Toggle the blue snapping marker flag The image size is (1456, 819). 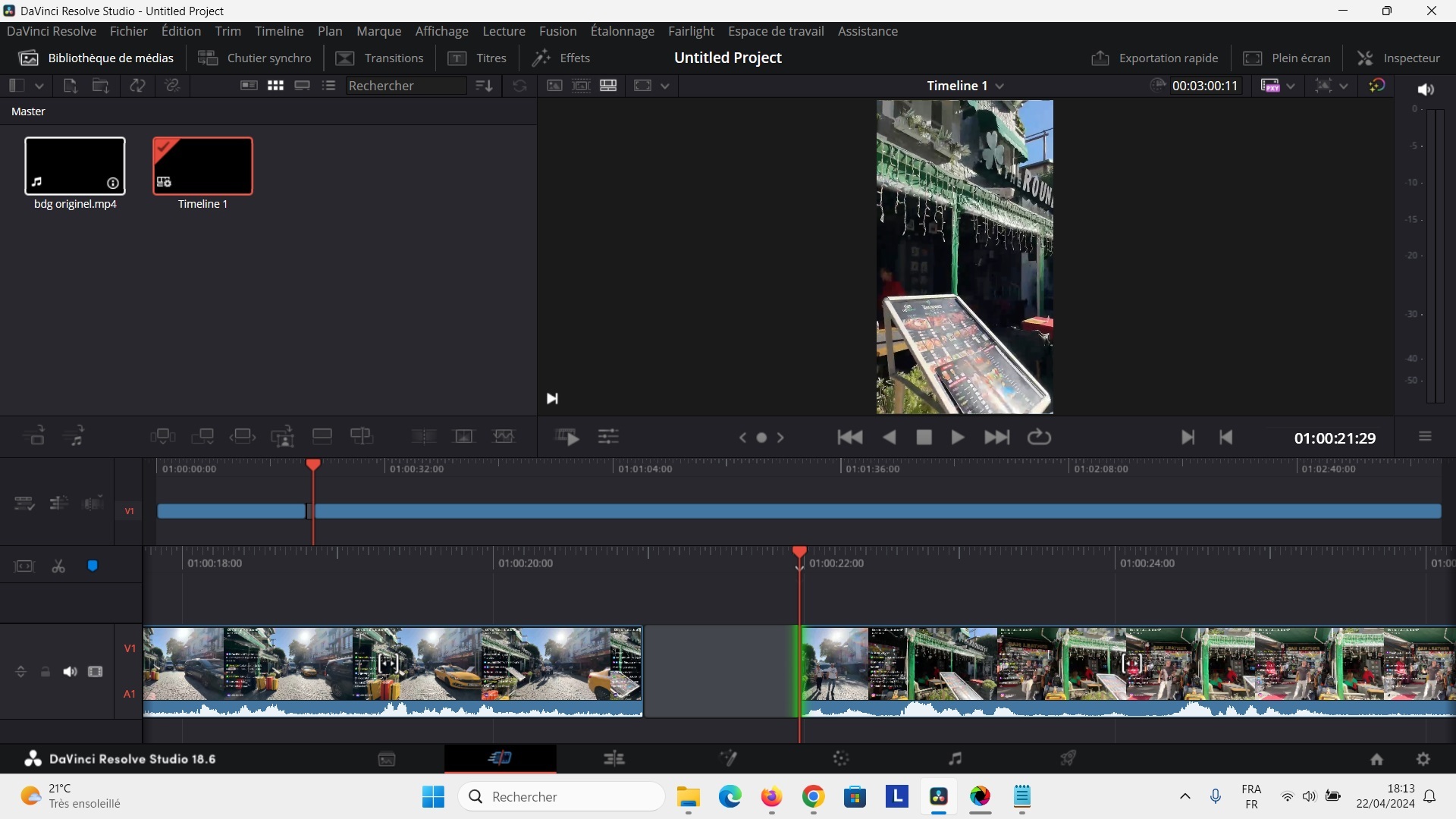point(93,566)
